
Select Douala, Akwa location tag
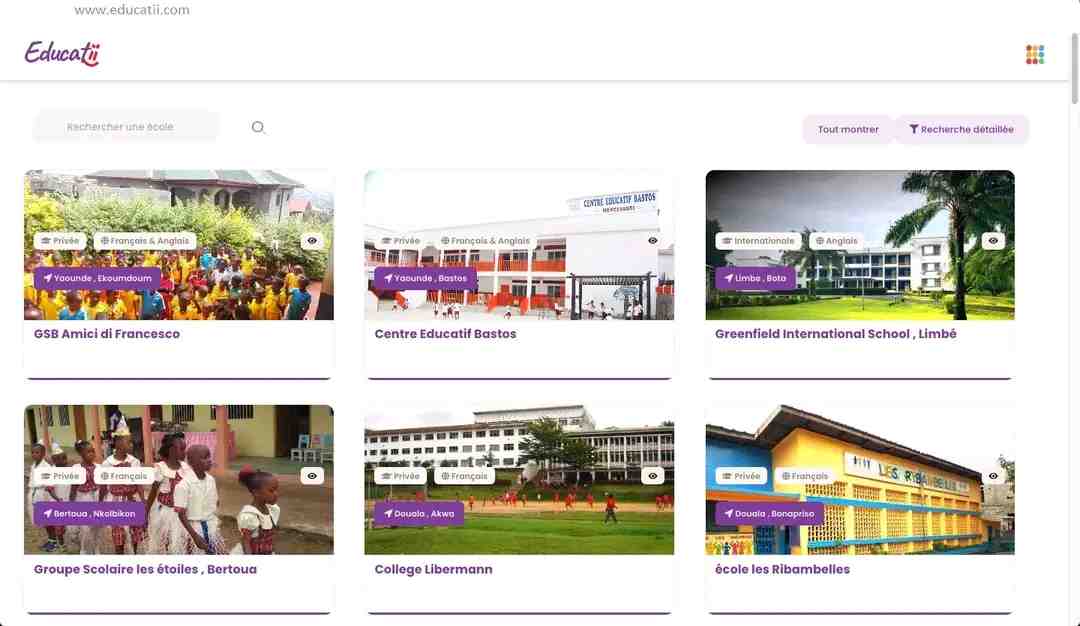pos(419,514)
